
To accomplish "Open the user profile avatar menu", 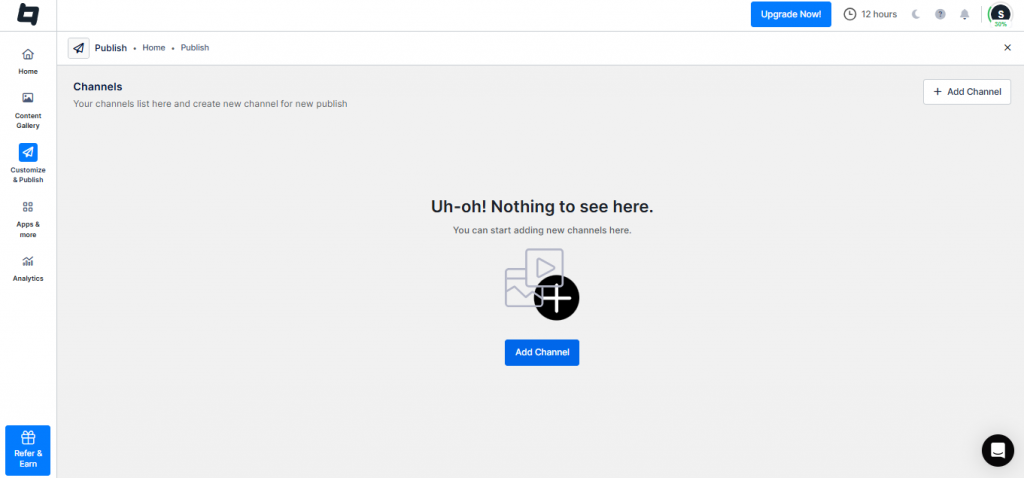I will tap(999, 14).
